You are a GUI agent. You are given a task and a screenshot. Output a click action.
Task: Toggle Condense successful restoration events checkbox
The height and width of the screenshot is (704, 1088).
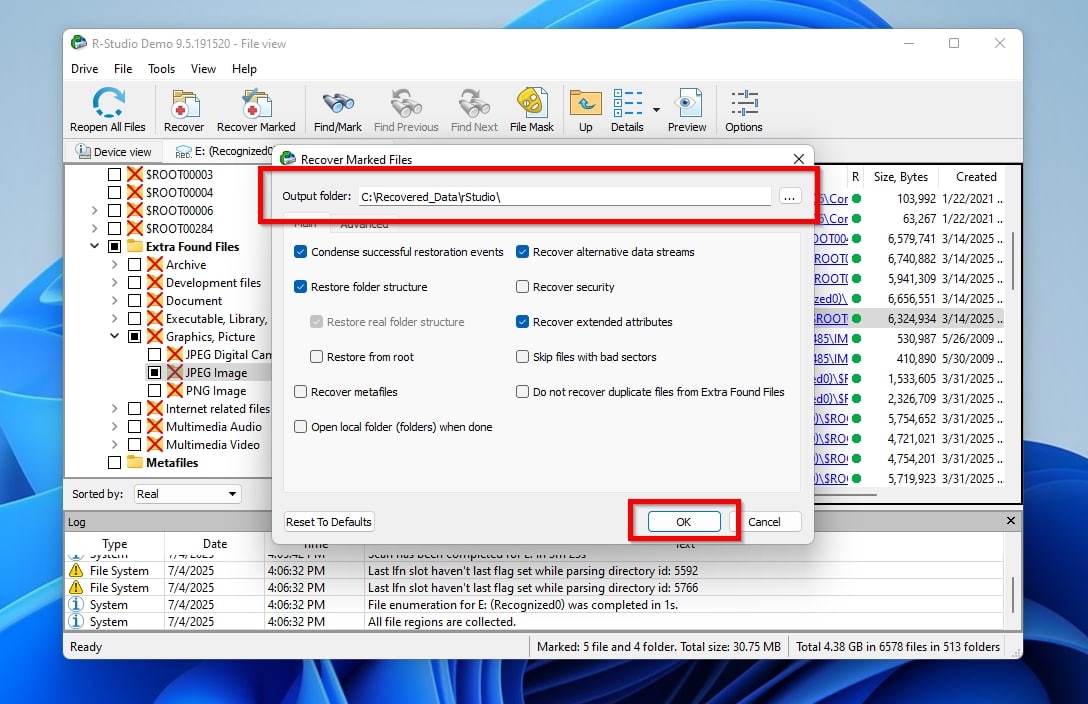click(300, 252)
